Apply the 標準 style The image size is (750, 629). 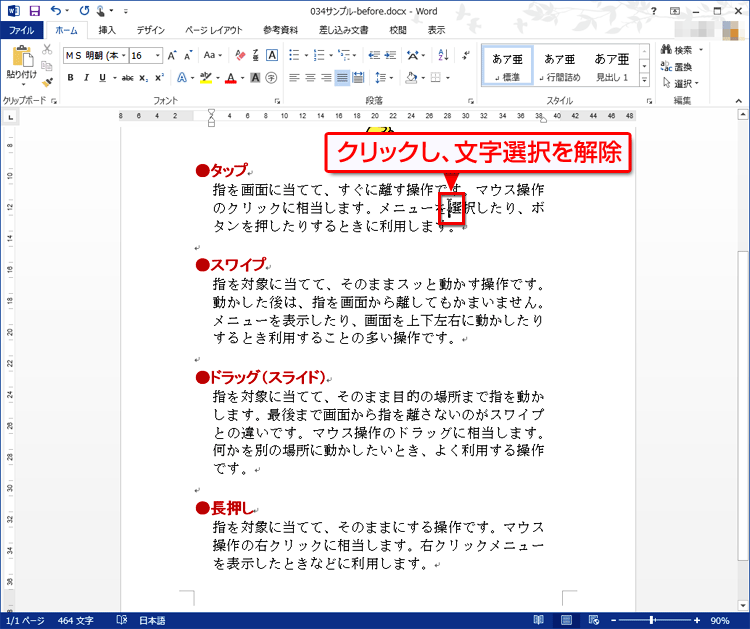click(507, 66)
